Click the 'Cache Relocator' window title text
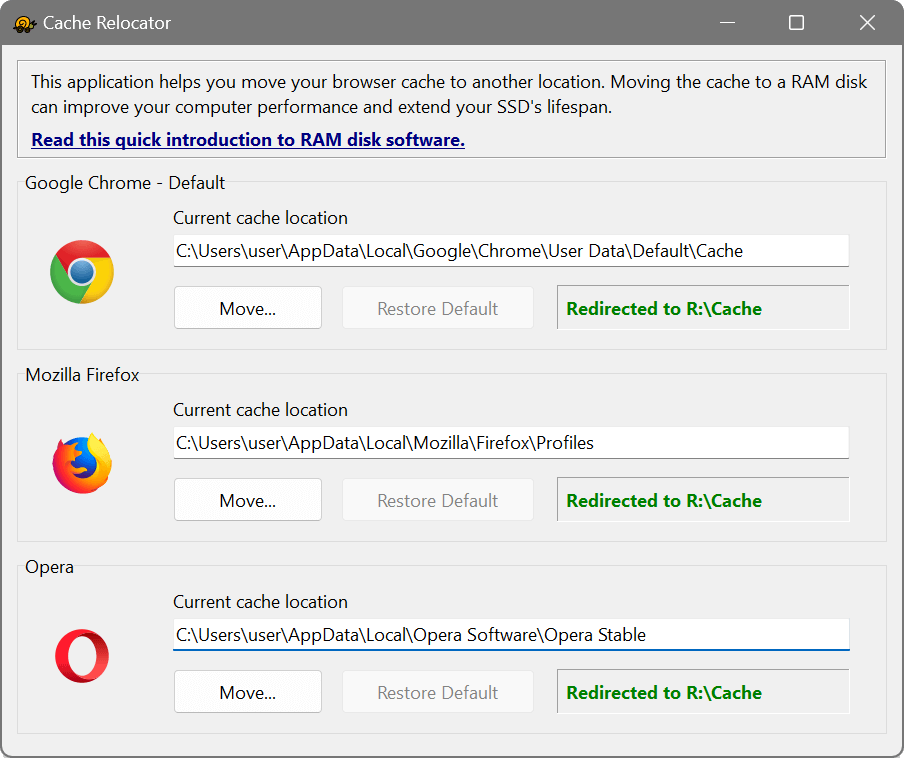Screen dimensions: 904x758 tap(107, 23)
